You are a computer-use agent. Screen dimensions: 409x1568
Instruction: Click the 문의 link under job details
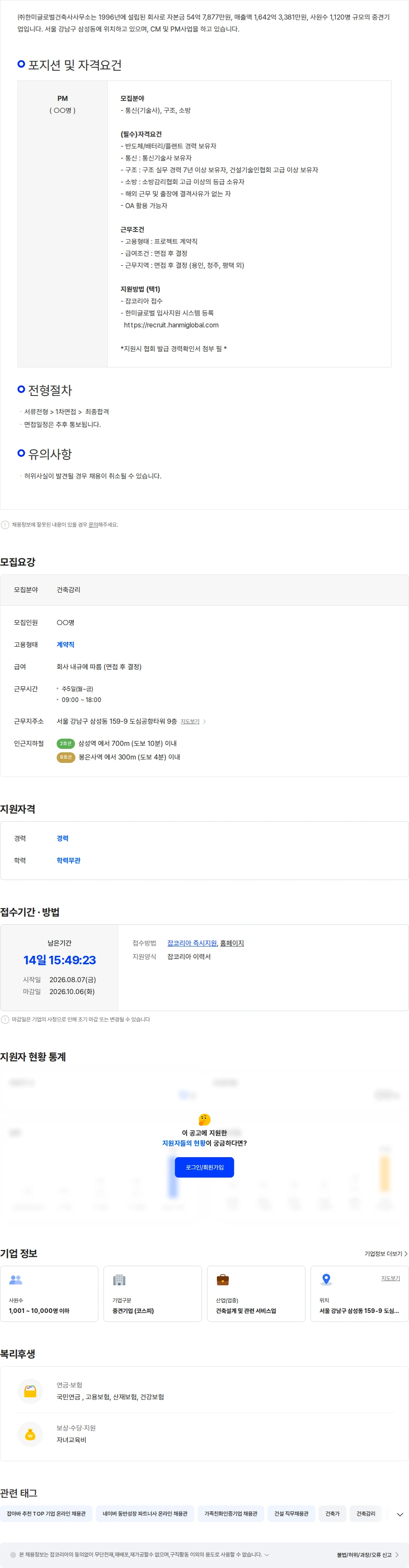pyautogui.click(x=93, y=525)
